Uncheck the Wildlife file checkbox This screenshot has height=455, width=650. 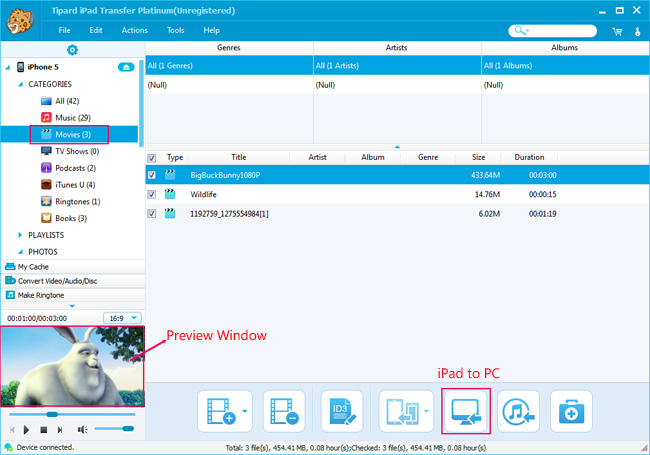tap(152, 194)
